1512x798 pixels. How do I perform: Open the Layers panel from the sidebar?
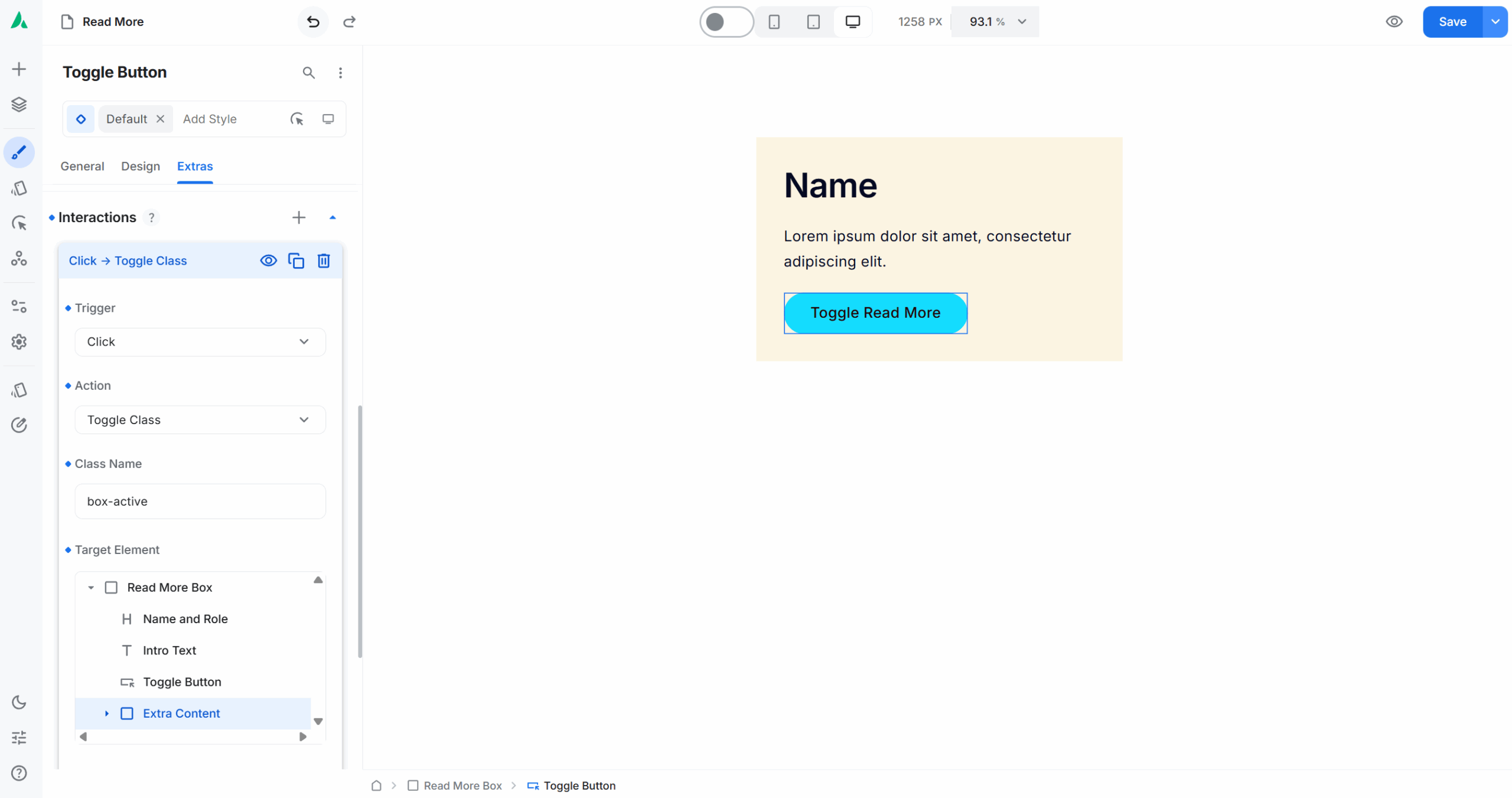point(19,105)
